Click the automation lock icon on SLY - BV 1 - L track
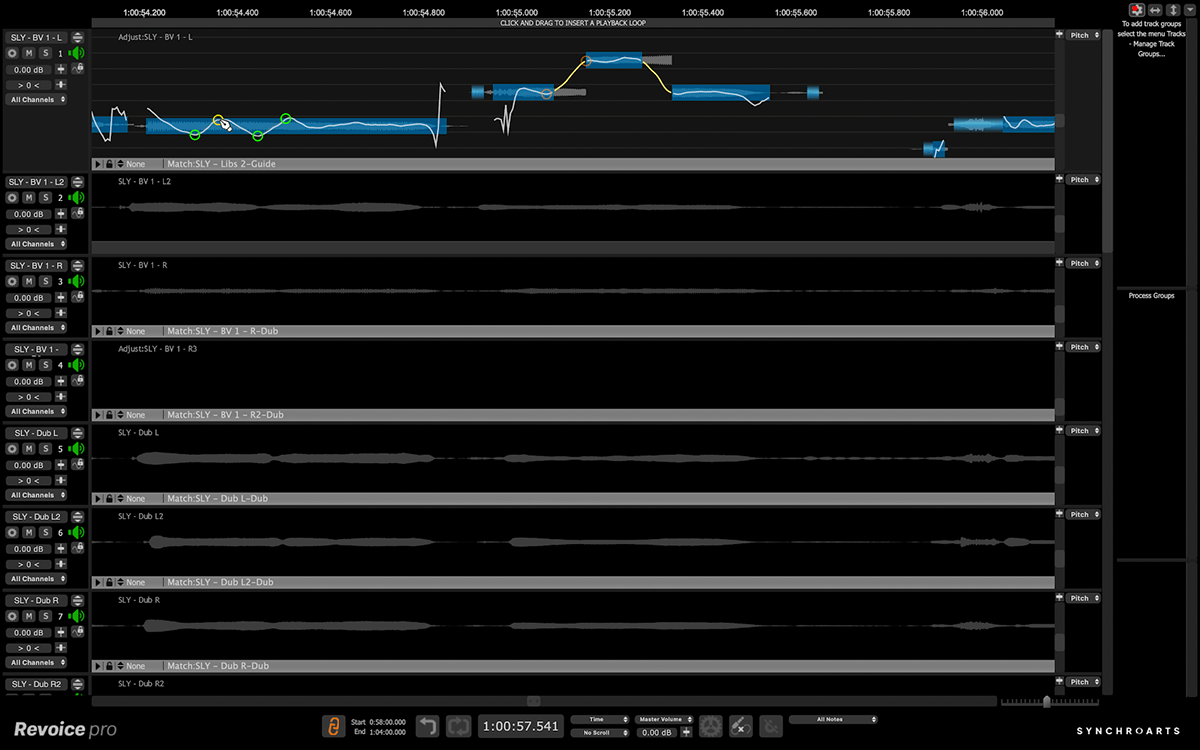The height and width of the screenshot is (750, 1200). coord(77,69)
